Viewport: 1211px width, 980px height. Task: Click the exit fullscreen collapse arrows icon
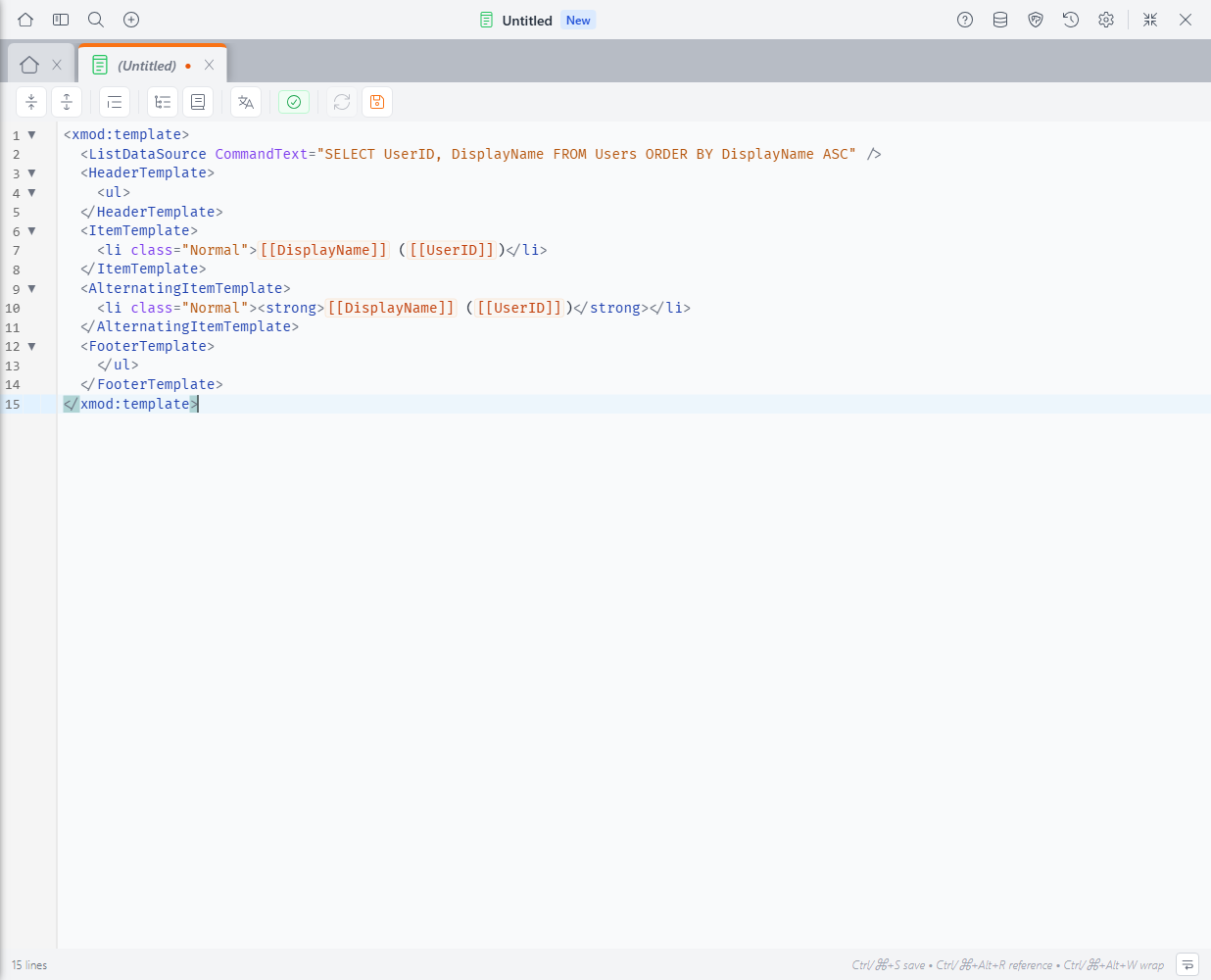1150,20
